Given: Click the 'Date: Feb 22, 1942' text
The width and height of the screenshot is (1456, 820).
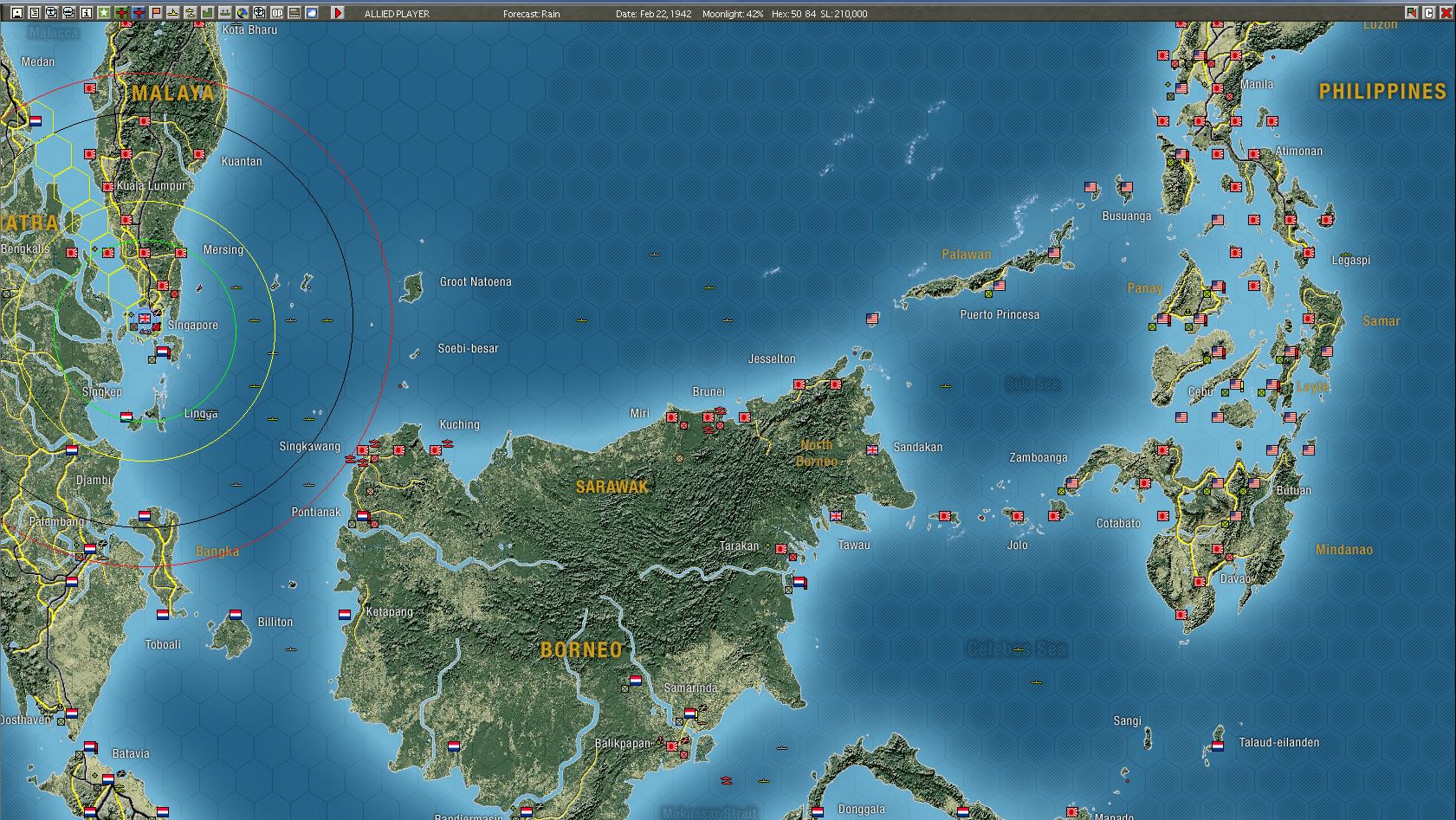Looking at the screenshot, I should 653,14.
